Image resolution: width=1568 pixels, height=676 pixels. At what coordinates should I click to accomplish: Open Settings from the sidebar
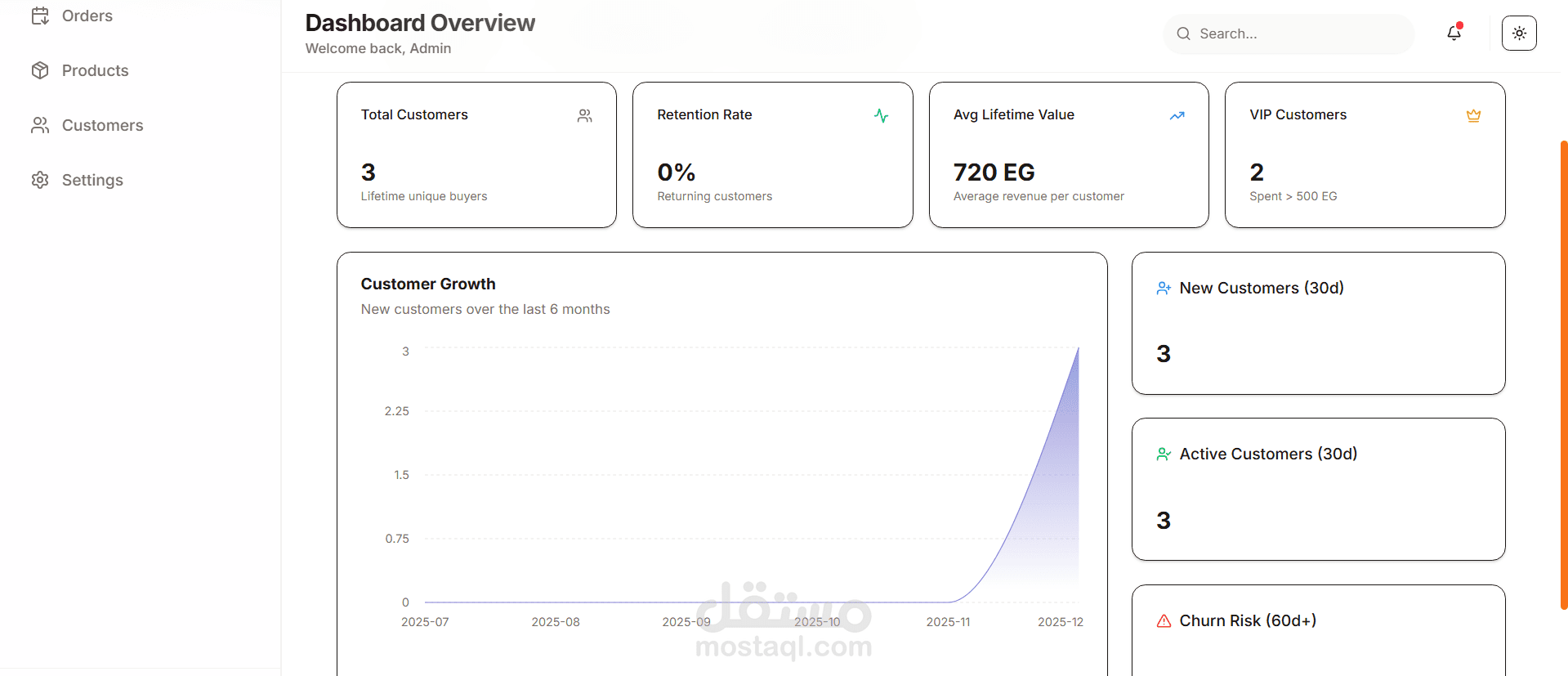click(x=92, y=180)
